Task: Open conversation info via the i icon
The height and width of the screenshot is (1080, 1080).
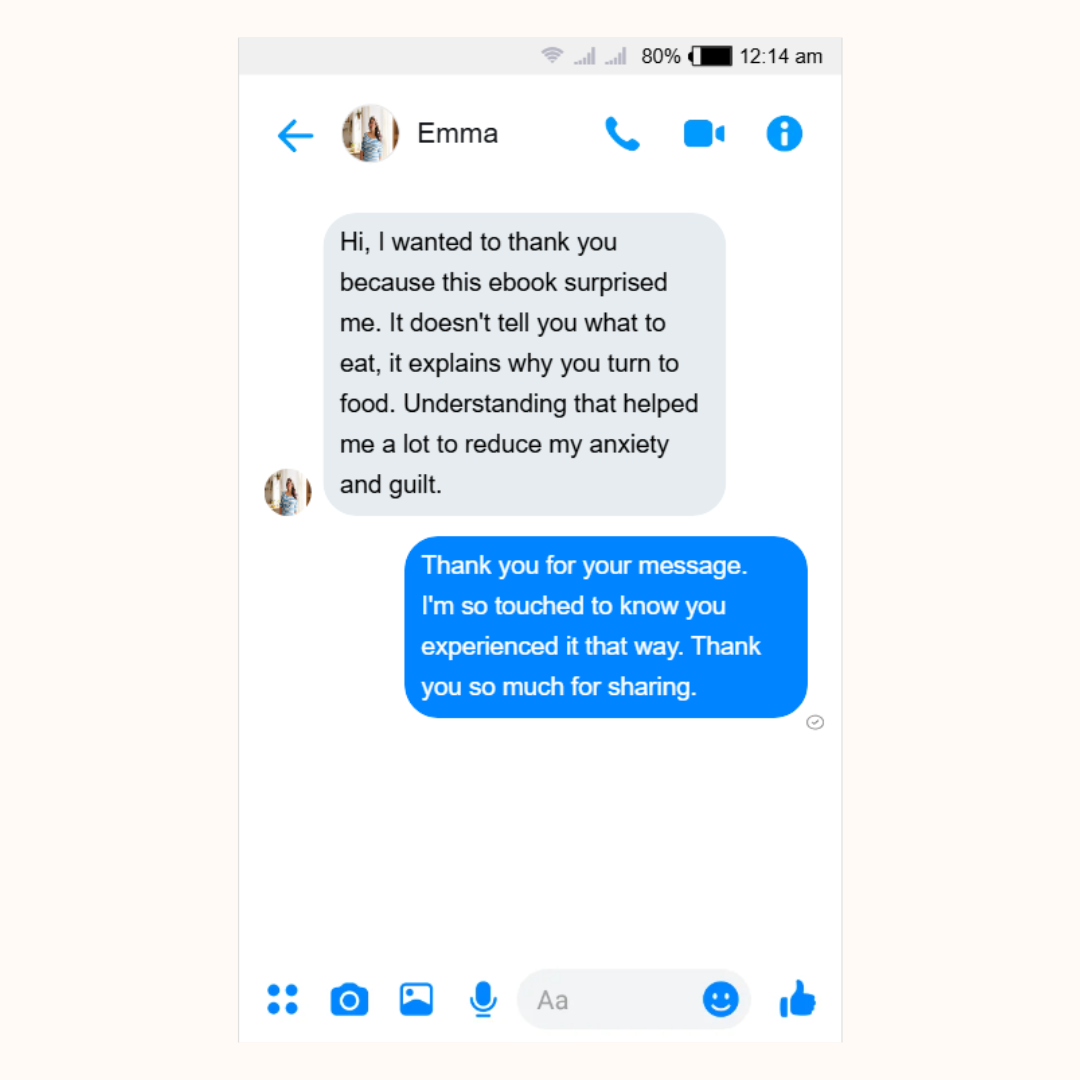Action: pyautogui.click(x=784, y=134)
